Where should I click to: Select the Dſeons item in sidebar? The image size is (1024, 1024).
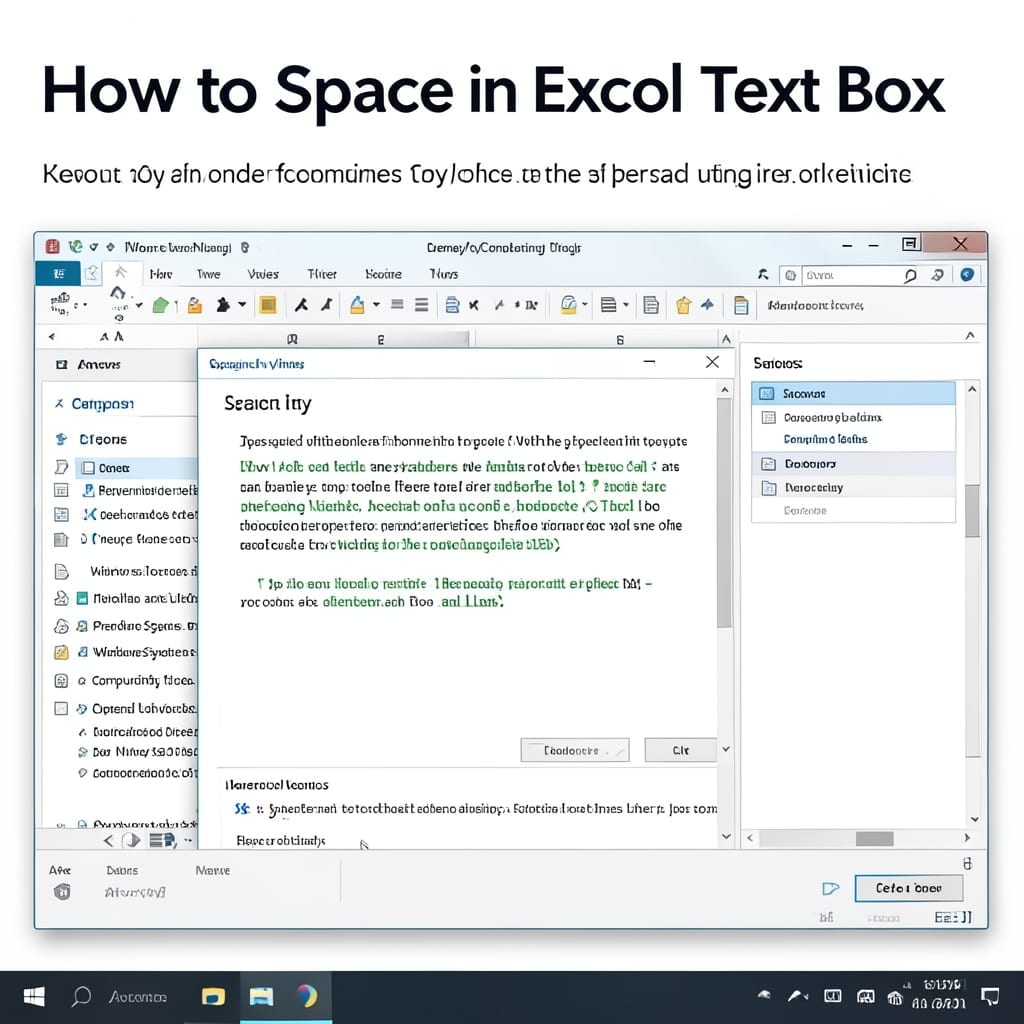103,440
